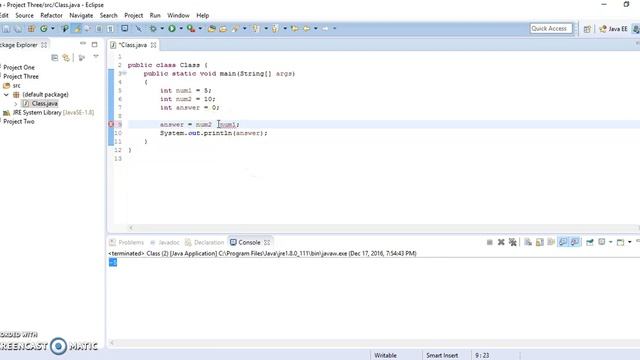Open the Window menu
640x360 pixels.
[178, 16]
